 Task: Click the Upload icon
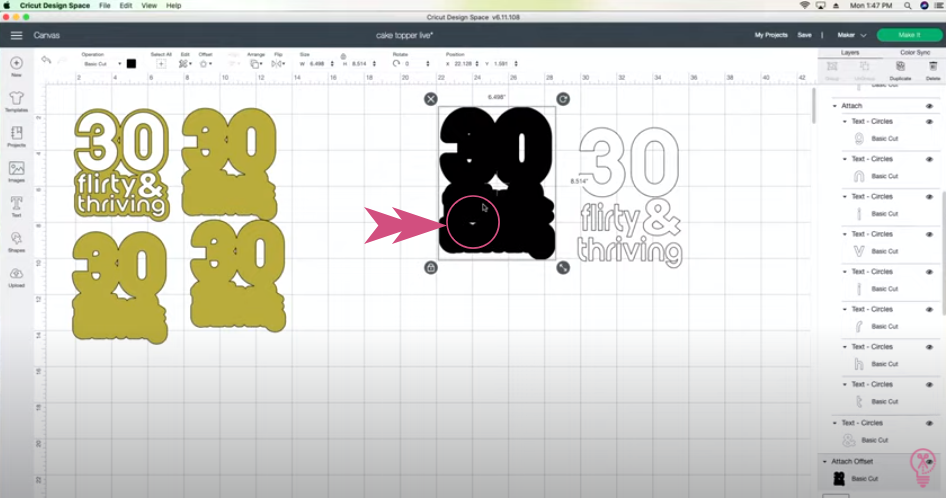pyautogui.click(x=16, y=274)
